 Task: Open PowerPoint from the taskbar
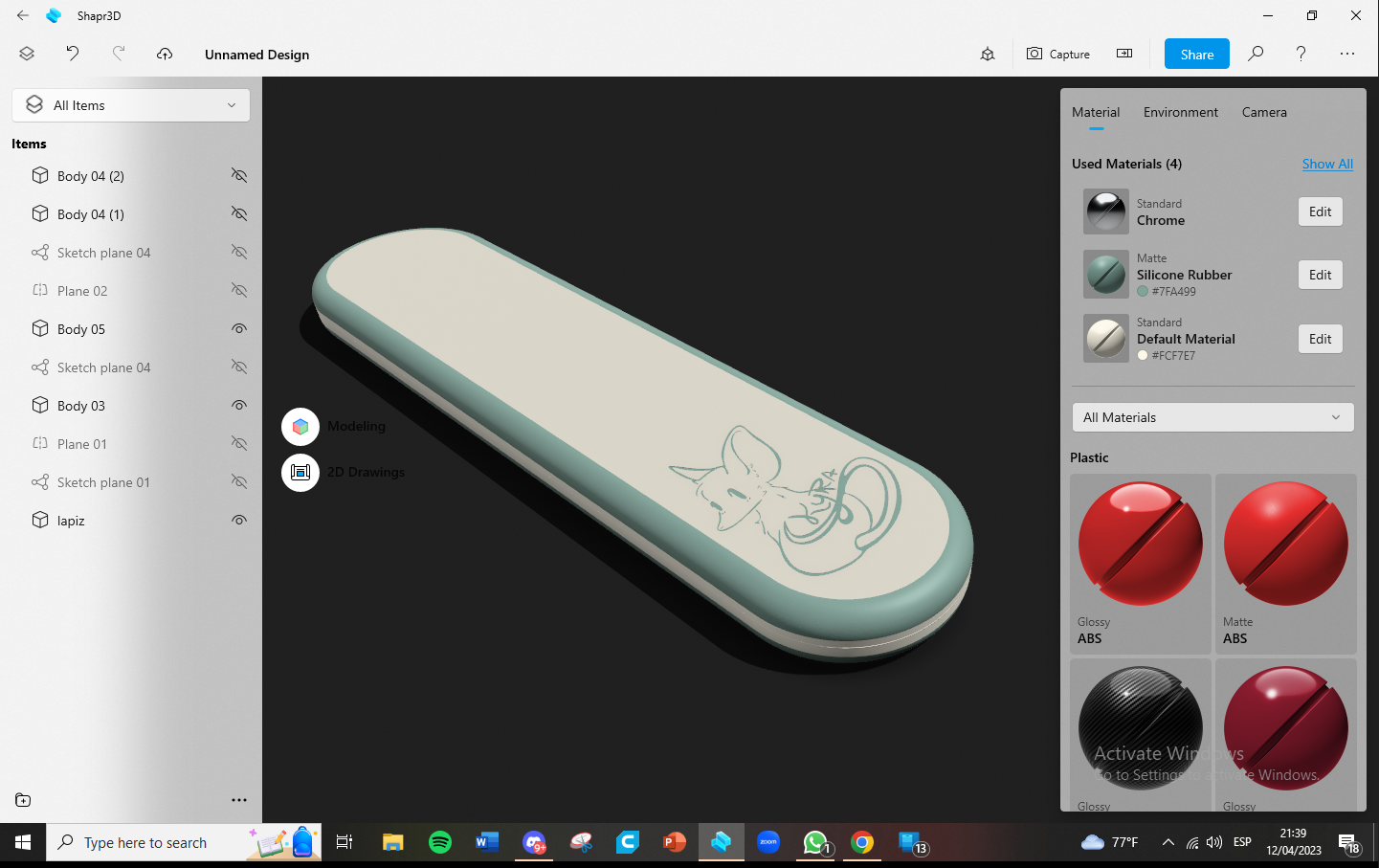pos(675,842)
